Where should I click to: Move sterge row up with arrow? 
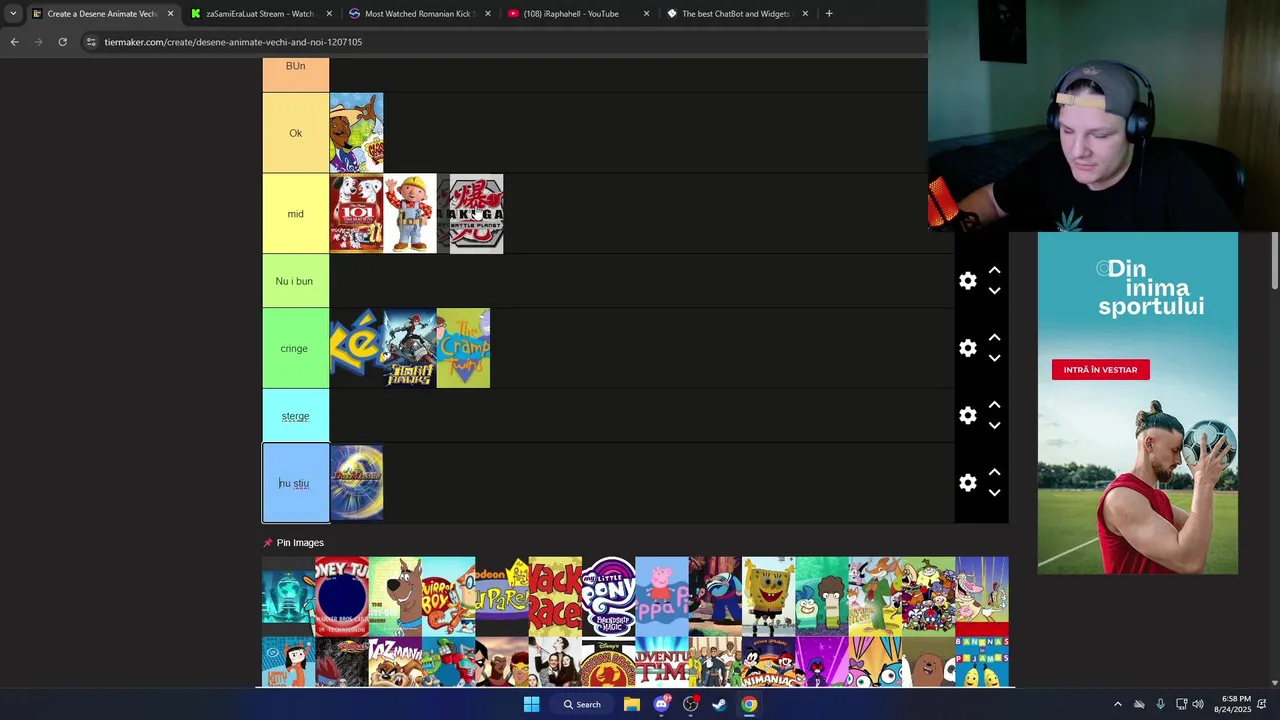(x=994, y=405)
